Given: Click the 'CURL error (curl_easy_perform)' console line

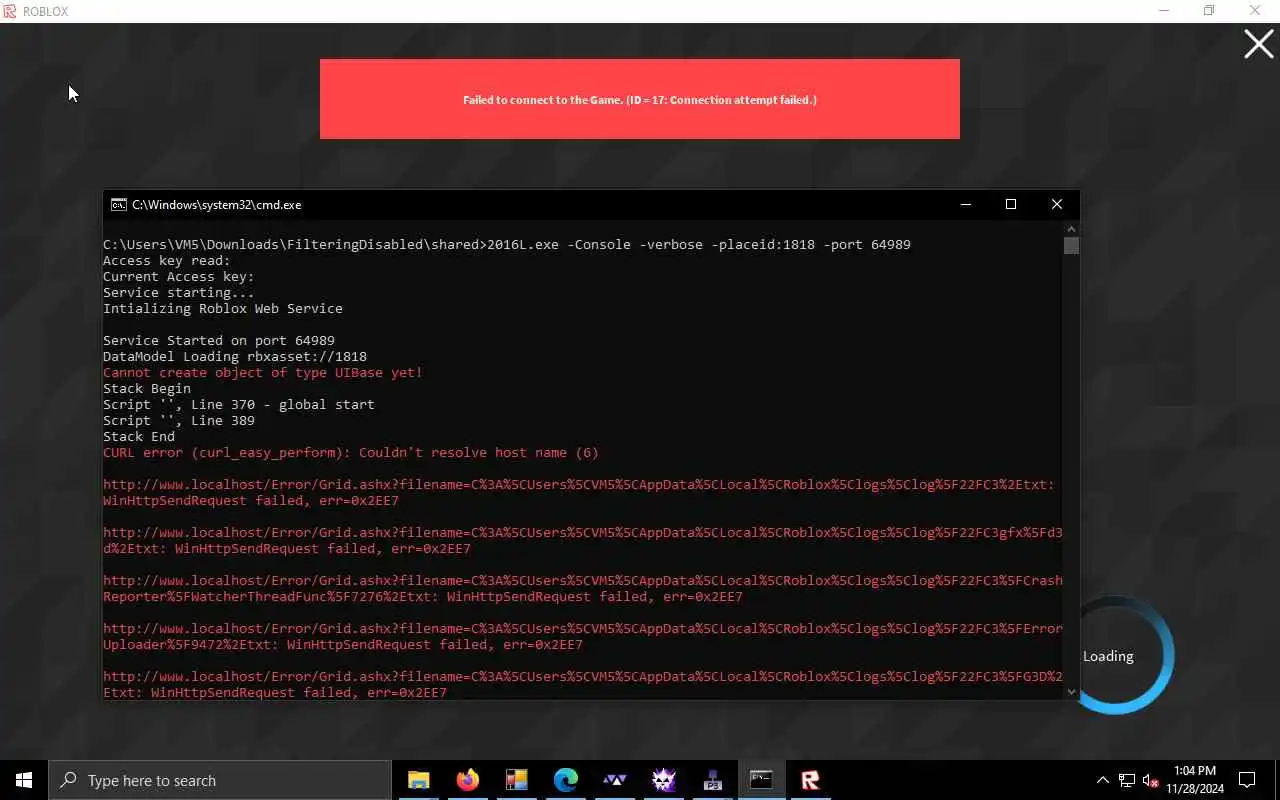Looking at the screenshot, I should [x=351, y=453].
